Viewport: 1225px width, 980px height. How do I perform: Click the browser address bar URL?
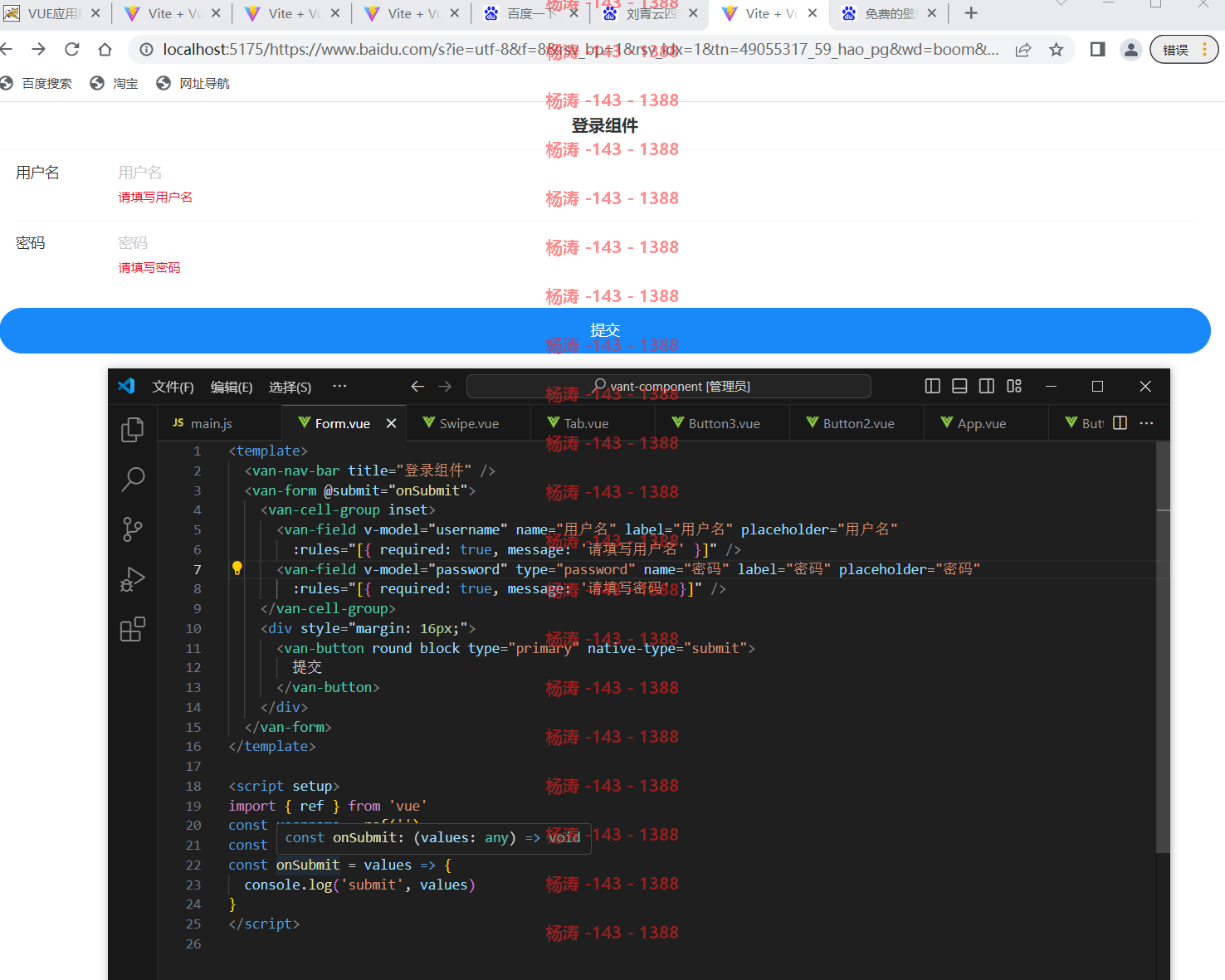tap(581, 50)
